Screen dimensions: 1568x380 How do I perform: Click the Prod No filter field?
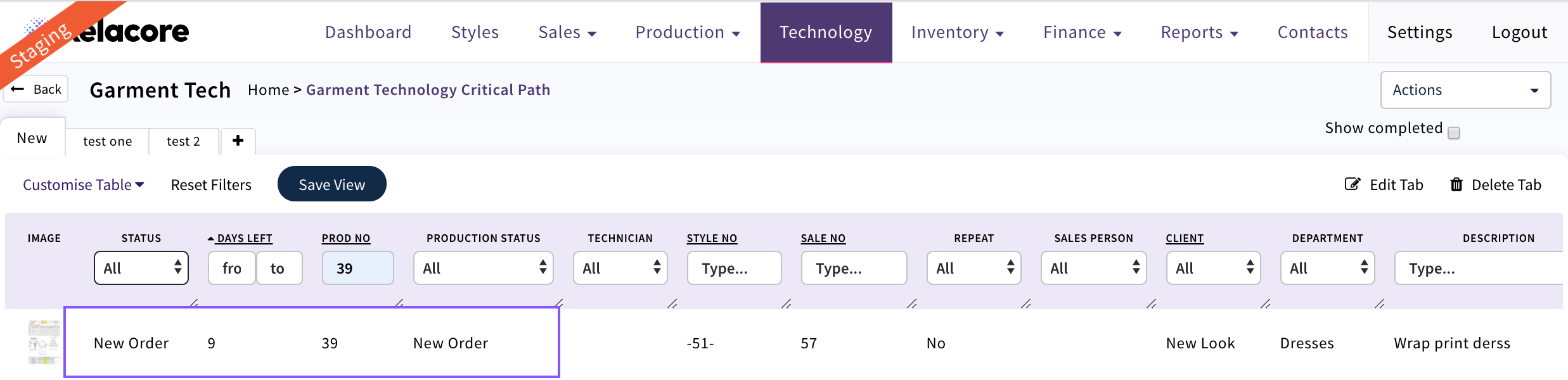point(357,268)
